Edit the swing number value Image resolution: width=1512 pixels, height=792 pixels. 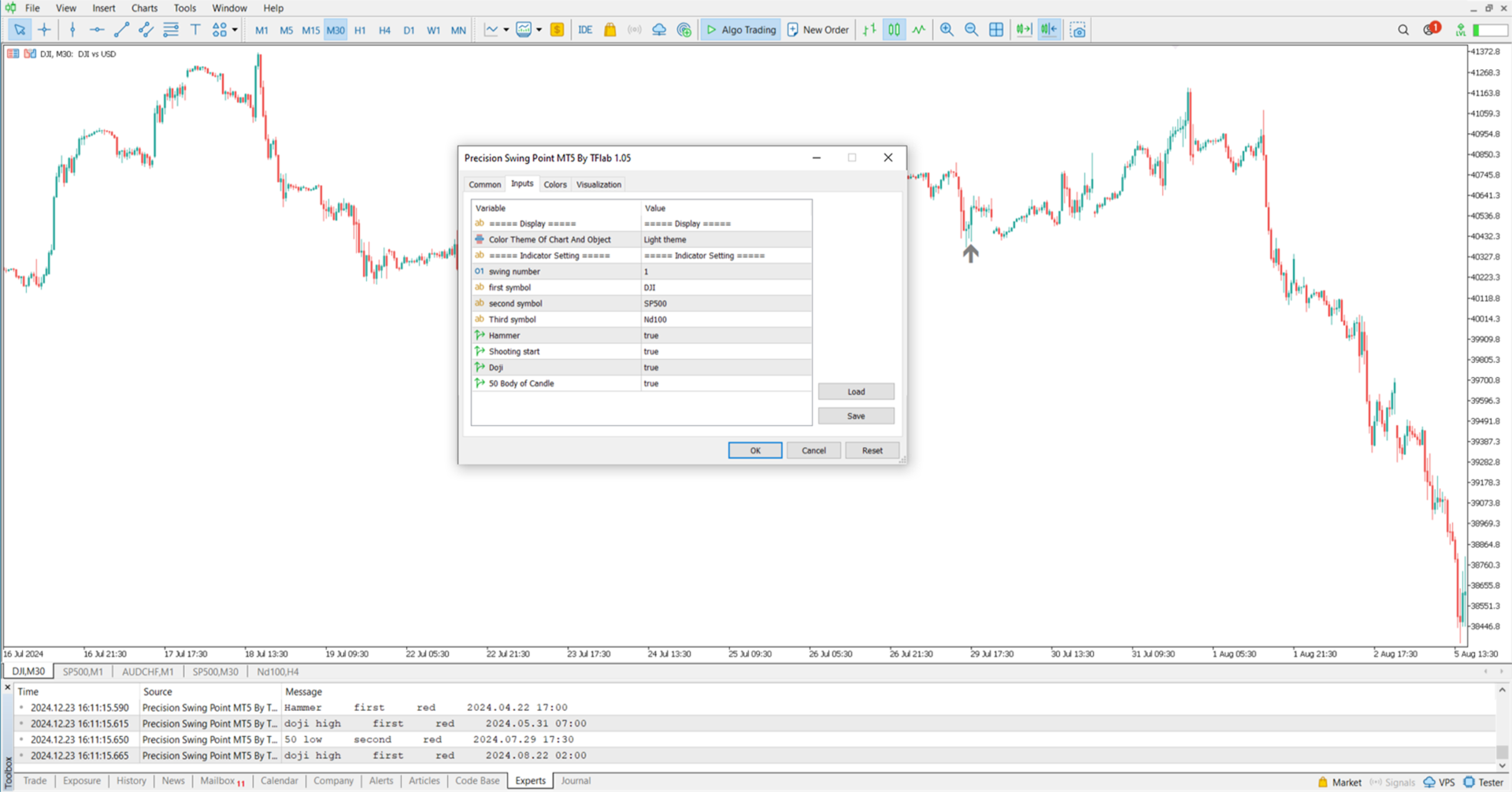[726, 272]
